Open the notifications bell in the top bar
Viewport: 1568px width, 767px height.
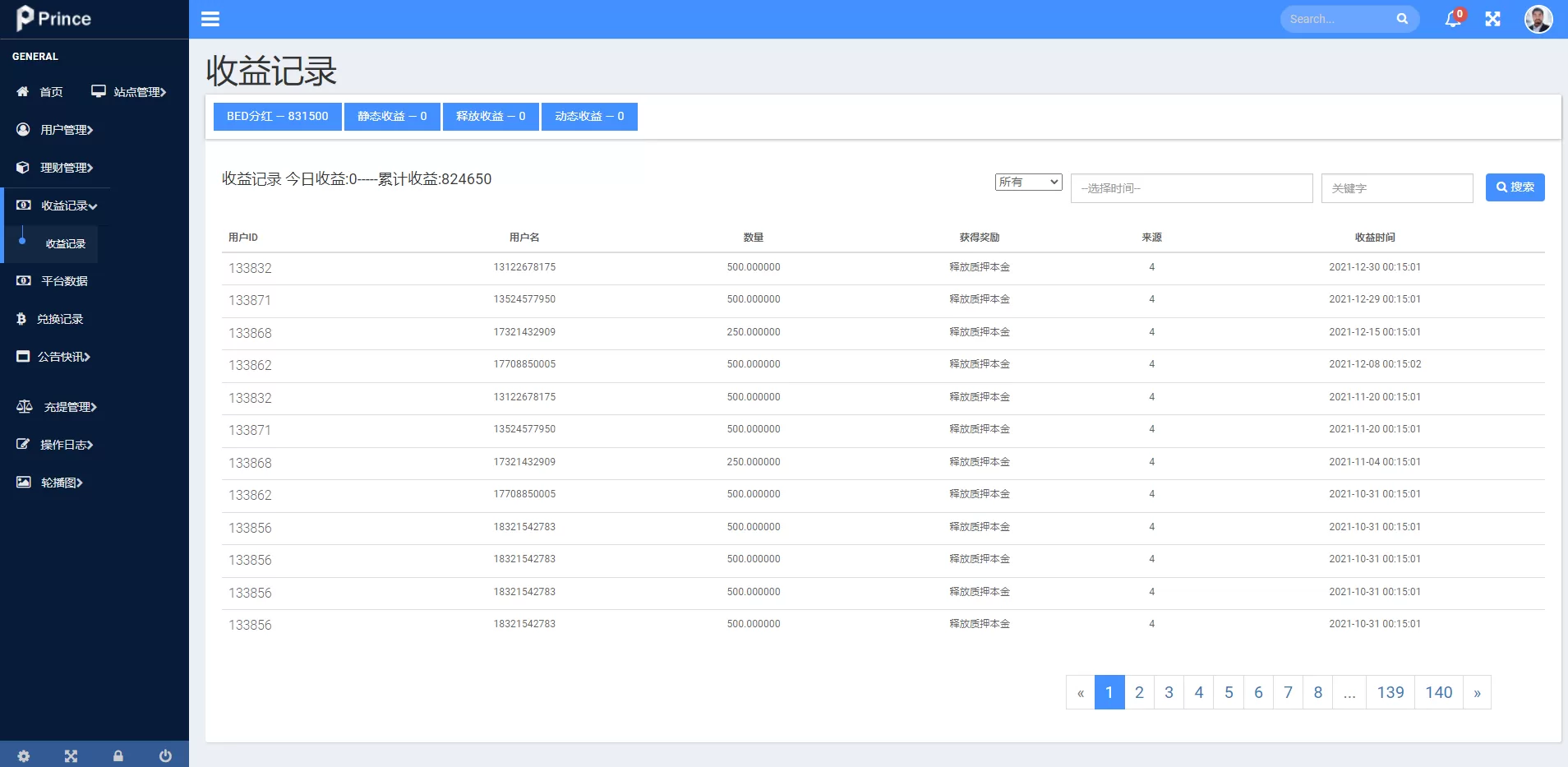[1453, 18]
